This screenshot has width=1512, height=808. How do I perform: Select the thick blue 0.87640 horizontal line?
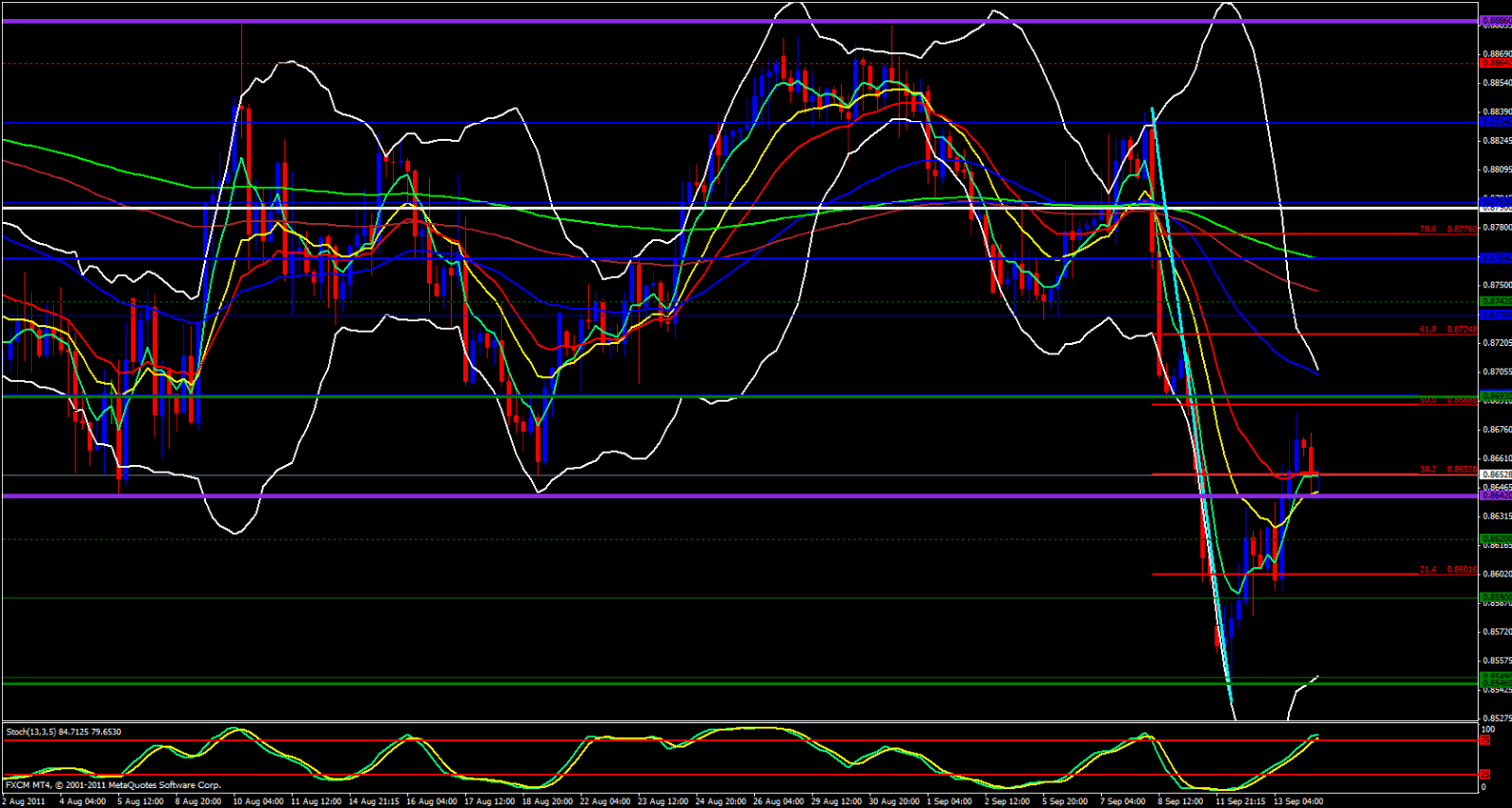pos(740,258)
